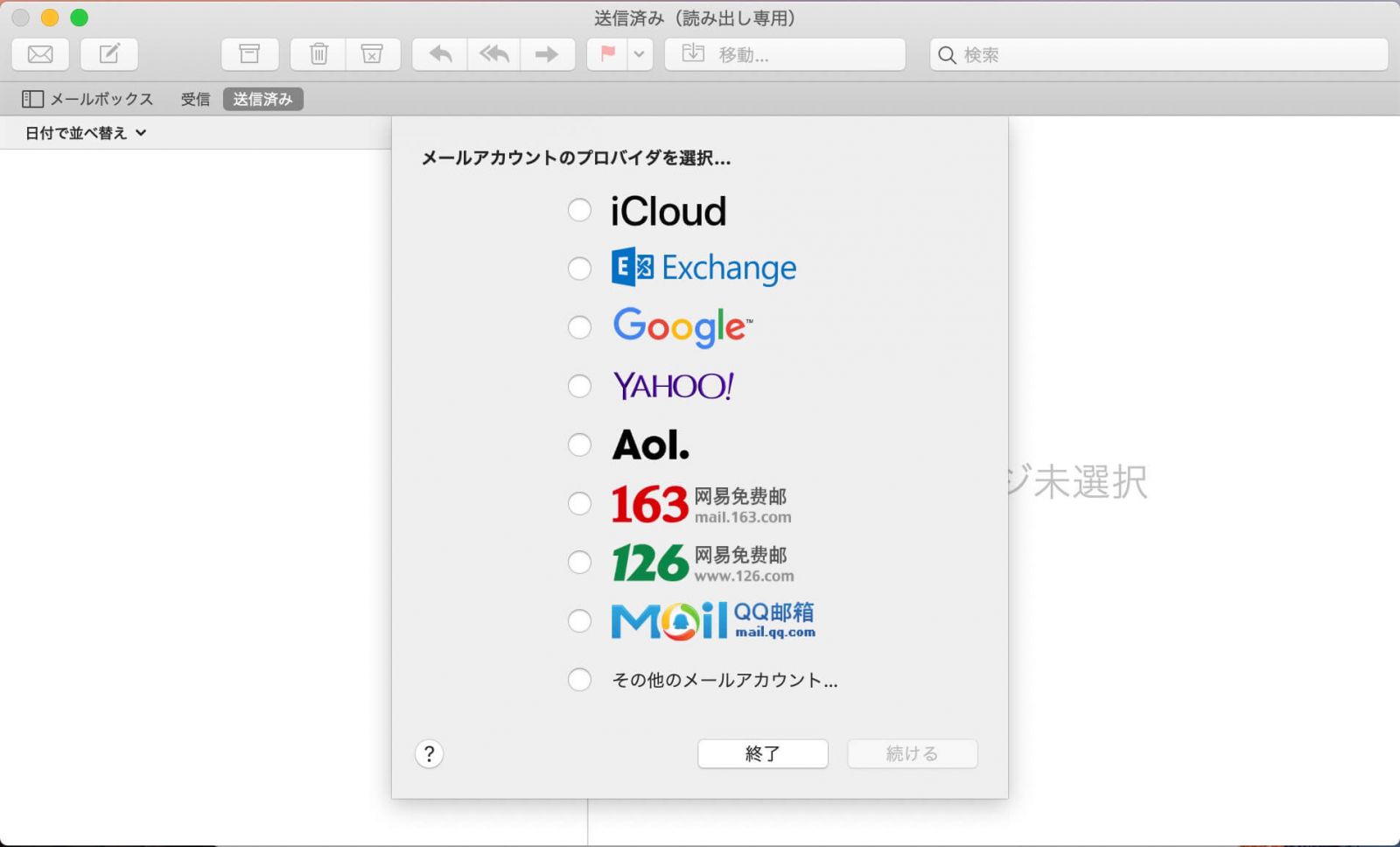Select Google as the mail provider
This screenshot has height=847, width=1400.
pyautogui.click(x=579, y=327)
